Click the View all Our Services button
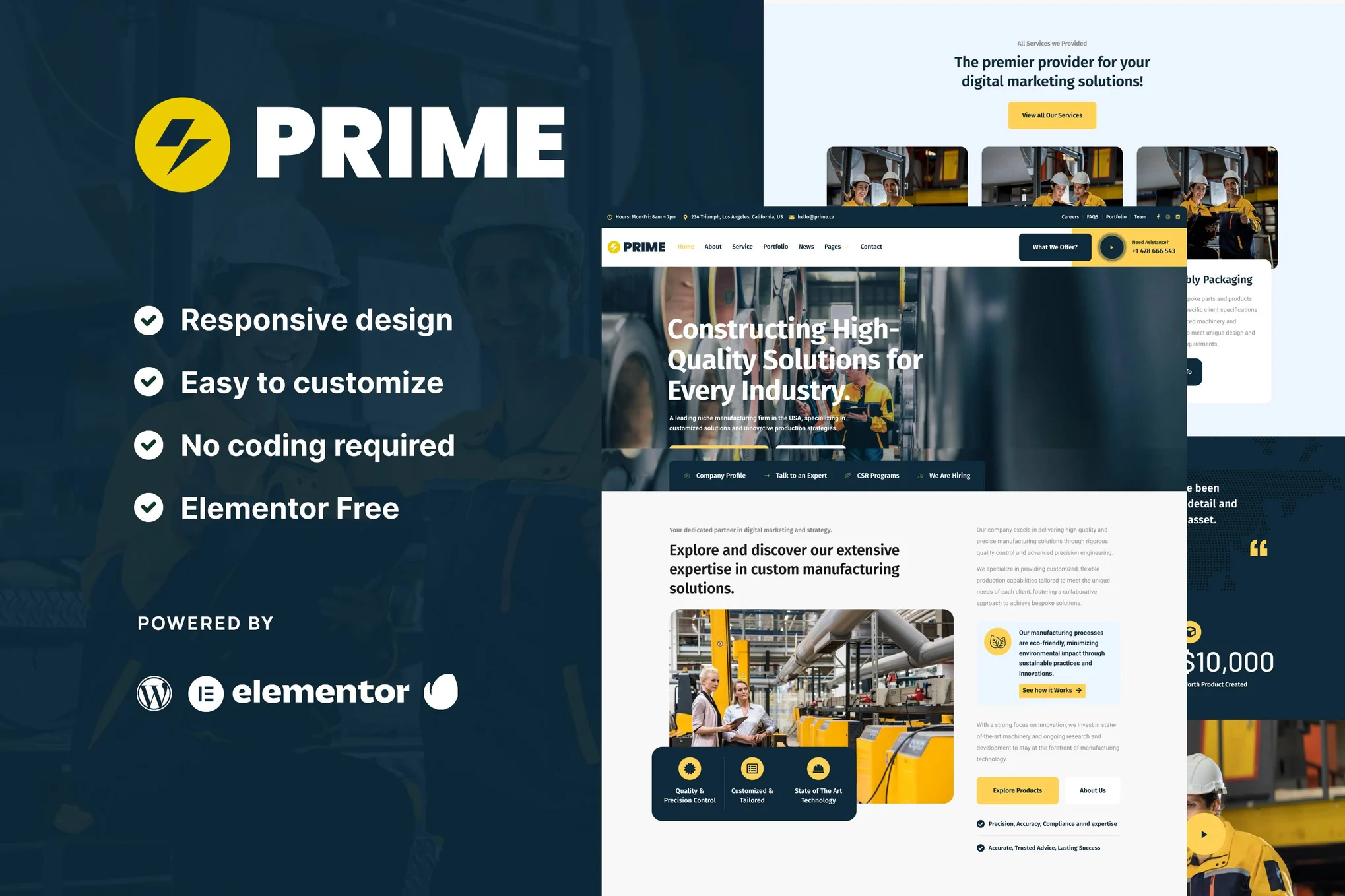This screenshot has width=1345, height=896. click(x=1051, y=114)
